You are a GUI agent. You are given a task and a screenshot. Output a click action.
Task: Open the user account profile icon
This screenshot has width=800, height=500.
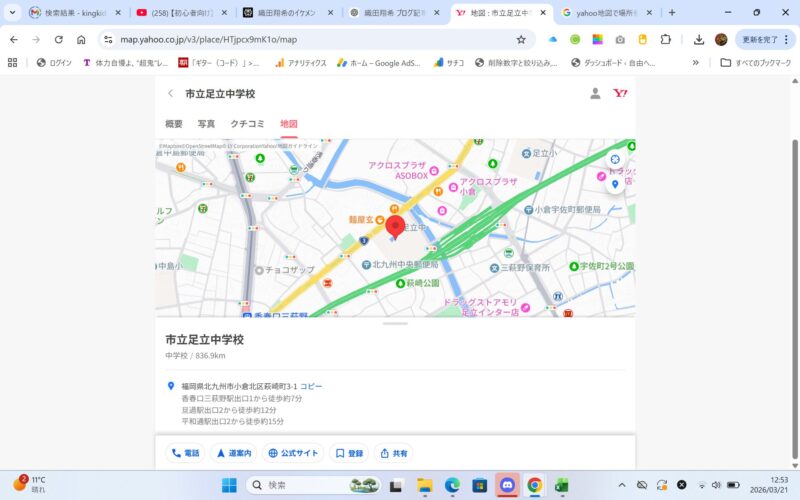pos(595,93)
